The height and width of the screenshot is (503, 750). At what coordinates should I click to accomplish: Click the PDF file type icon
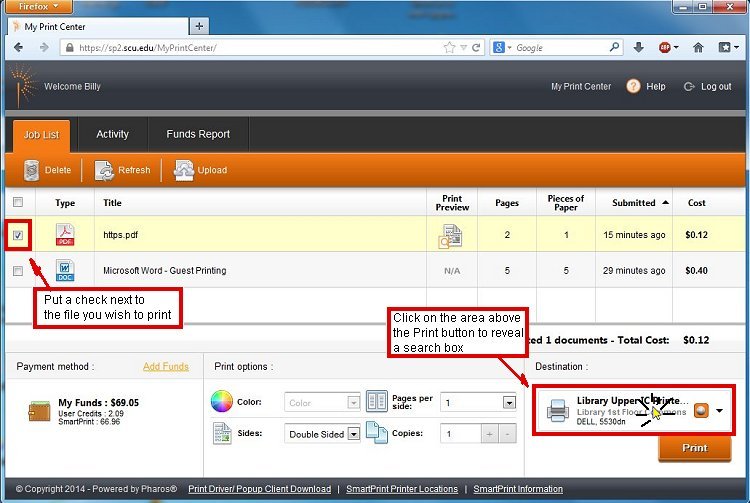65,235
